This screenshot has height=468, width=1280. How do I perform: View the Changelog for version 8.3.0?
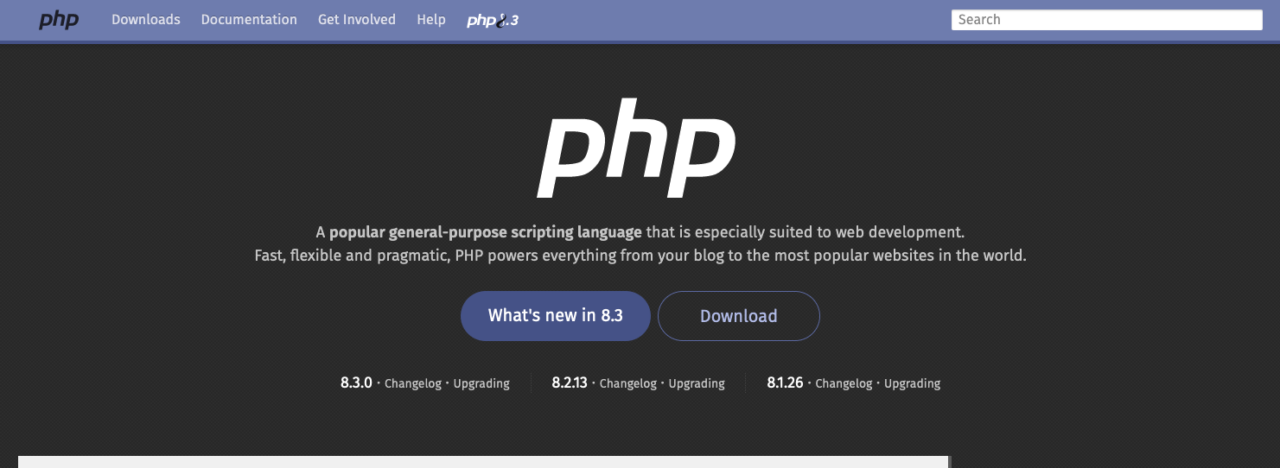(x=413, y=383)
